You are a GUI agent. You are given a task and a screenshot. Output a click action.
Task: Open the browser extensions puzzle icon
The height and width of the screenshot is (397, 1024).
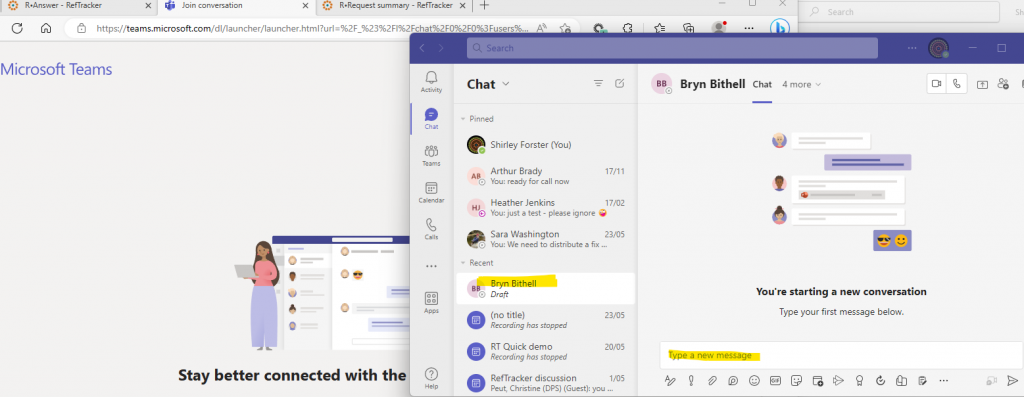pyautogui.click(x=628, y=28)
